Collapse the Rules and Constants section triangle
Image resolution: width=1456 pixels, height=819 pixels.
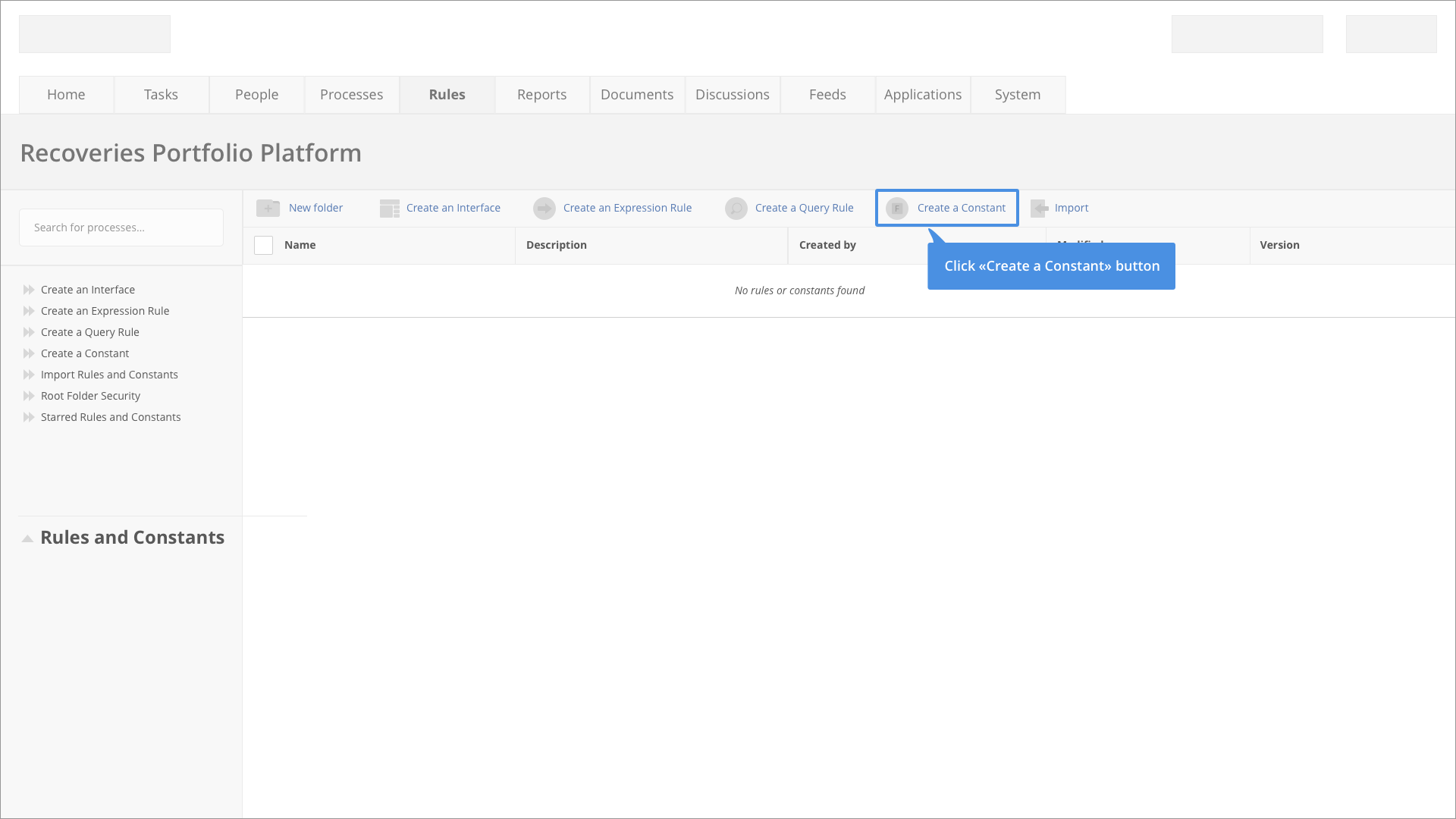[x=27, y=538]
